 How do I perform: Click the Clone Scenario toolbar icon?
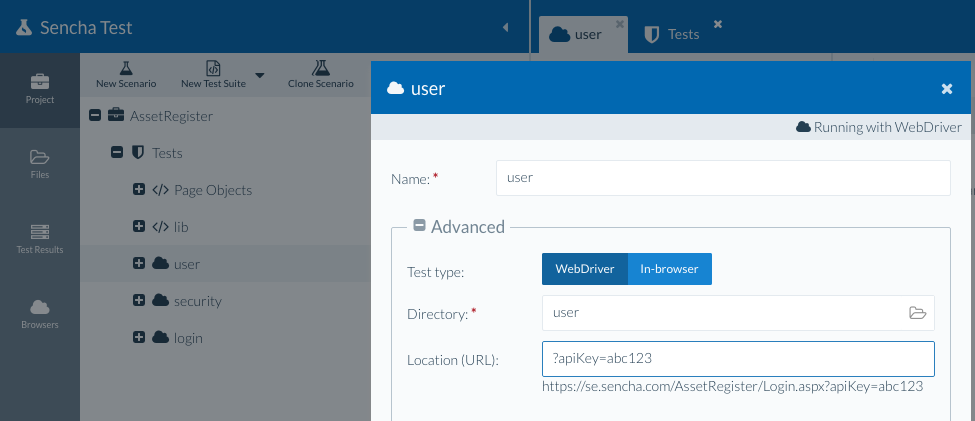(320, 68)
